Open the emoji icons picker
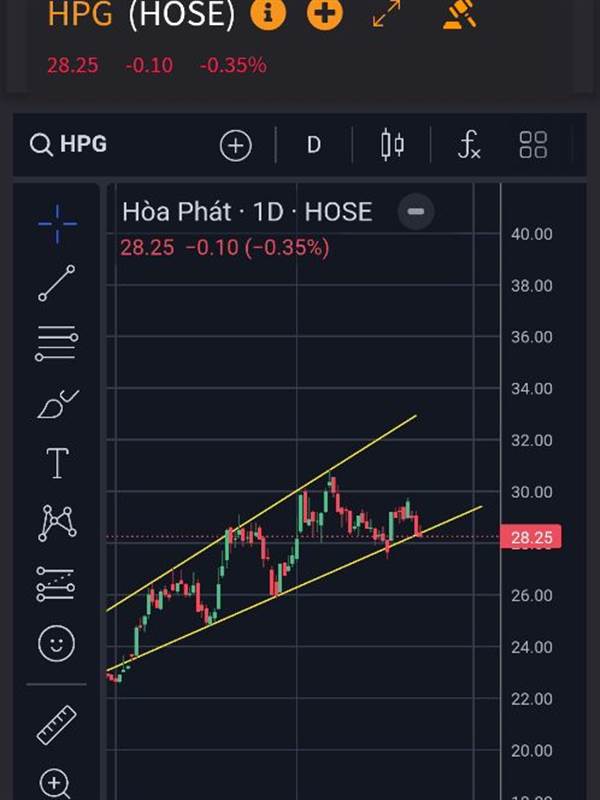Image resolution: width=600 pixels, height=800 pixels. [x=57, y=643]
